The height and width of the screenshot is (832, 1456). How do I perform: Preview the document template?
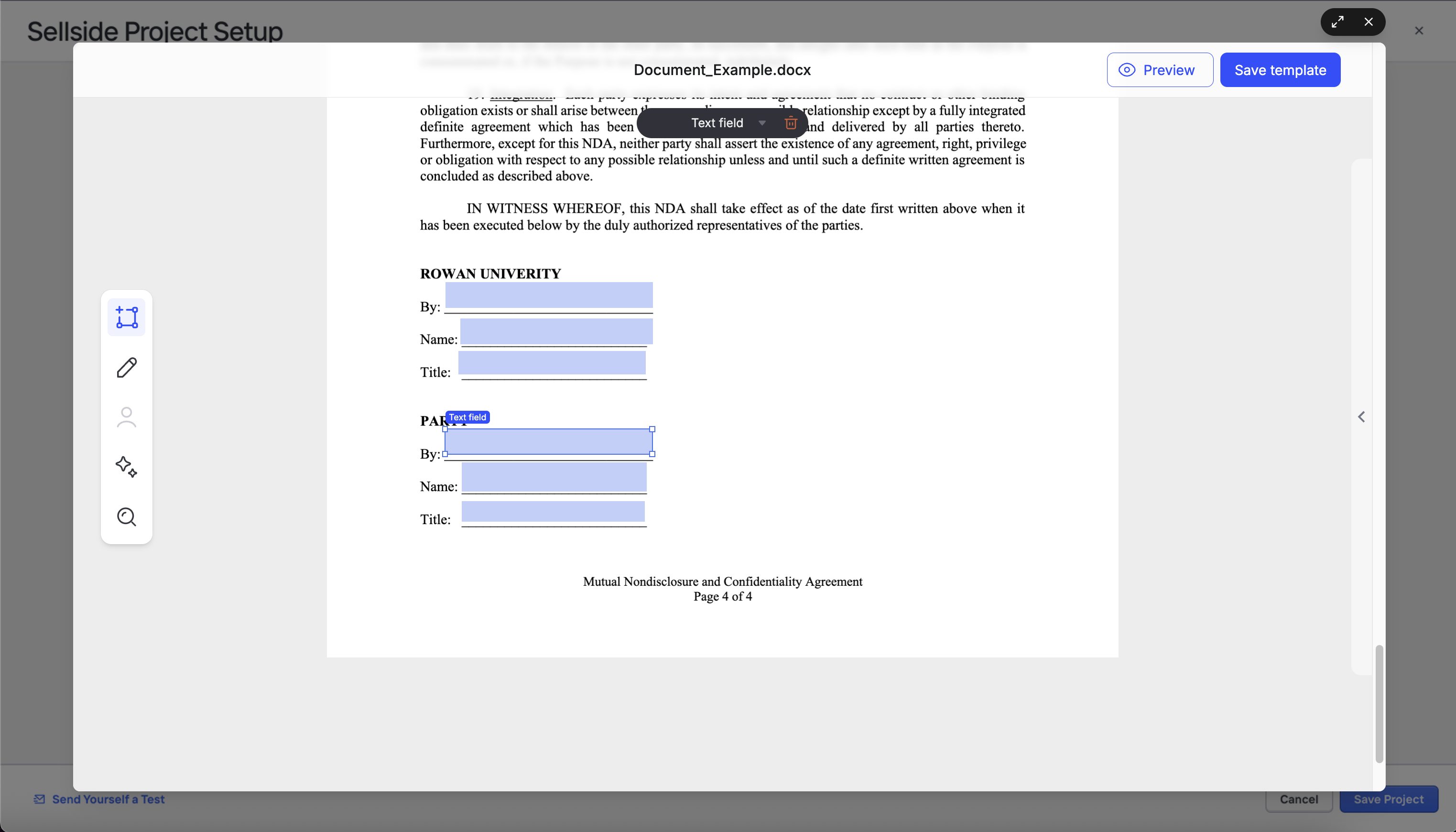point(1160,70)
